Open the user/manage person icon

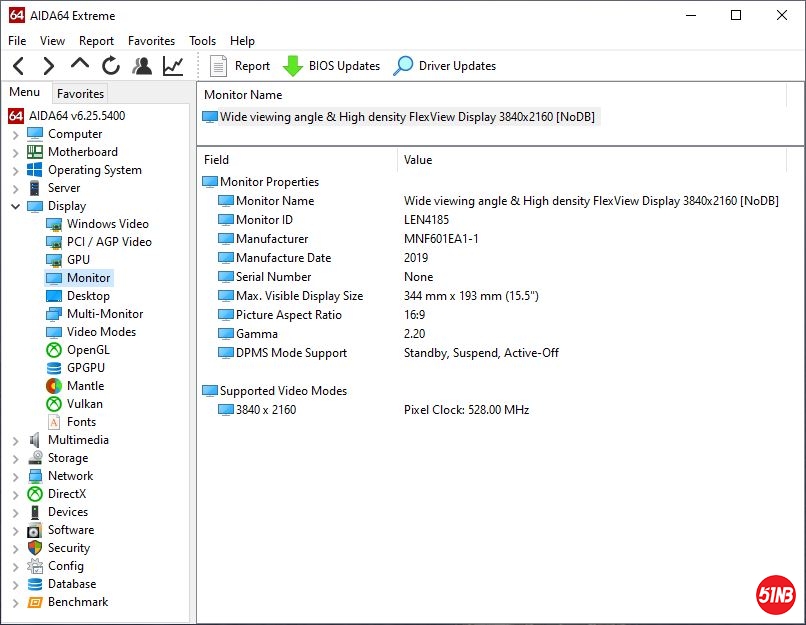(142, 66)
